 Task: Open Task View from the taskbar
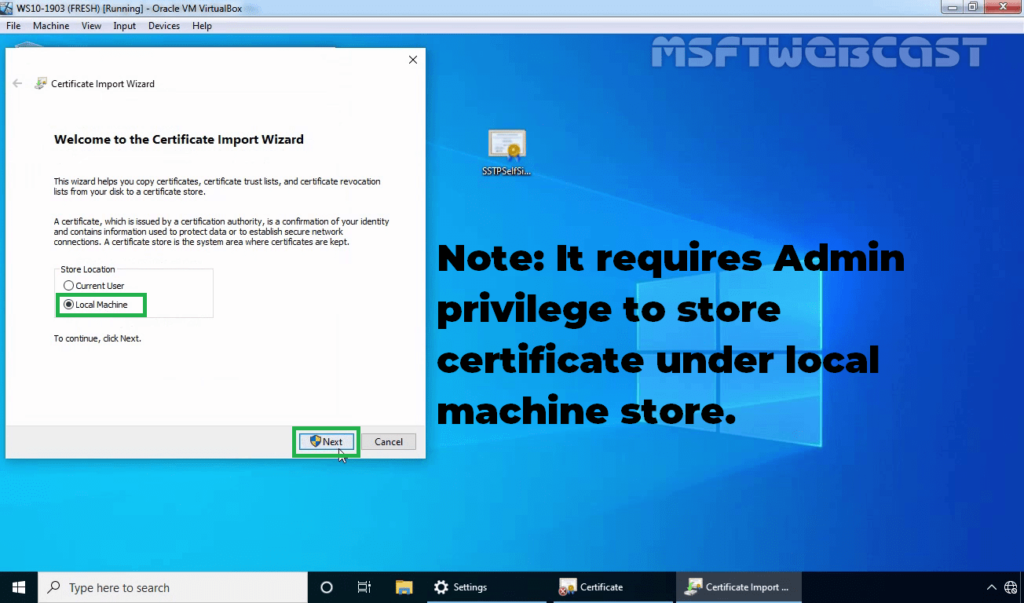click(x=364, y=587)
